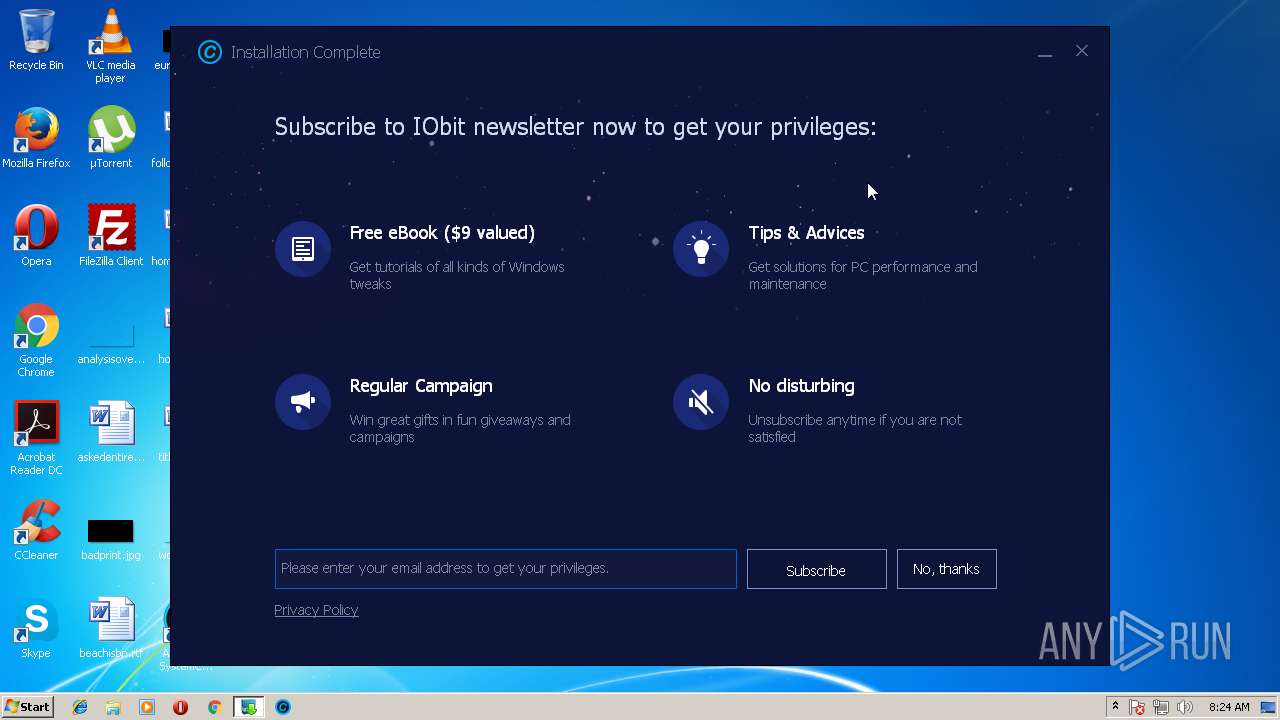Click the IObit logo in title bar
Image resolution: width=1280 pixels, height=720 pixels.
point(209,52)
